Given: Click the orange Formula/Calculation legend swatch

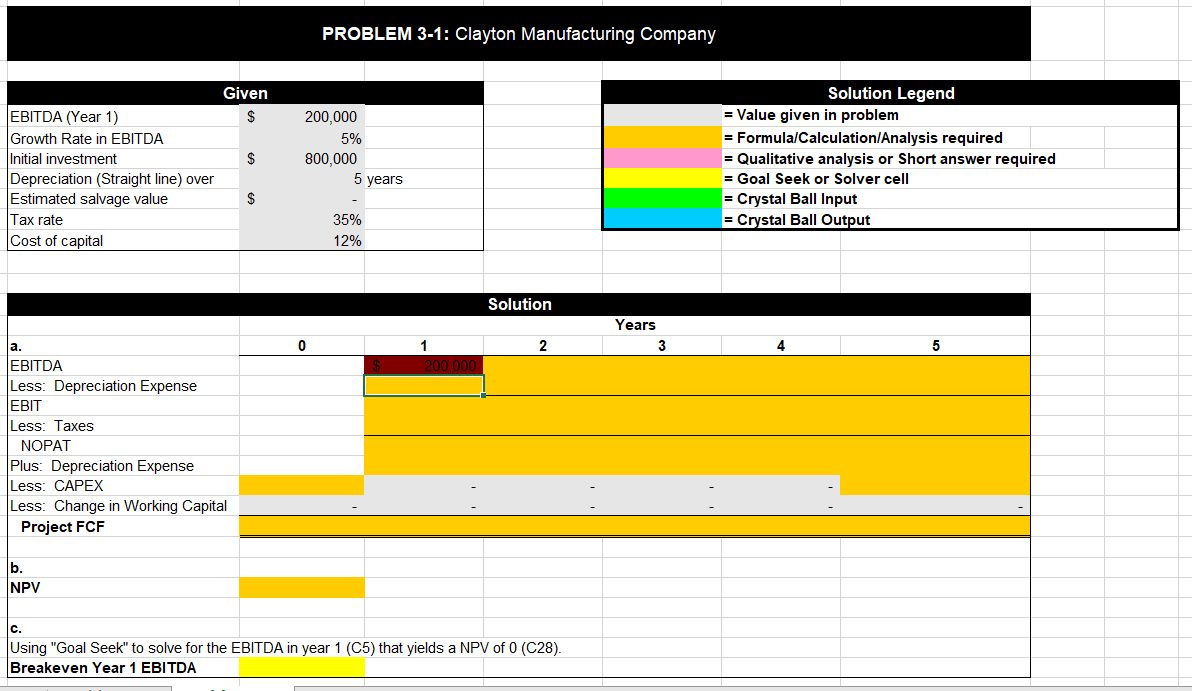Looking at the screenshot, I should coord(662,137).
